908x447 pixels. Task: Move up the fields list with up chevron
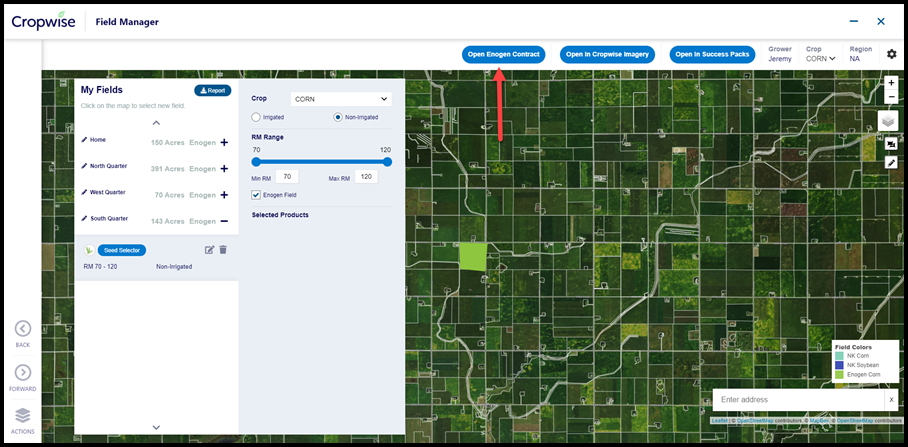156,123
